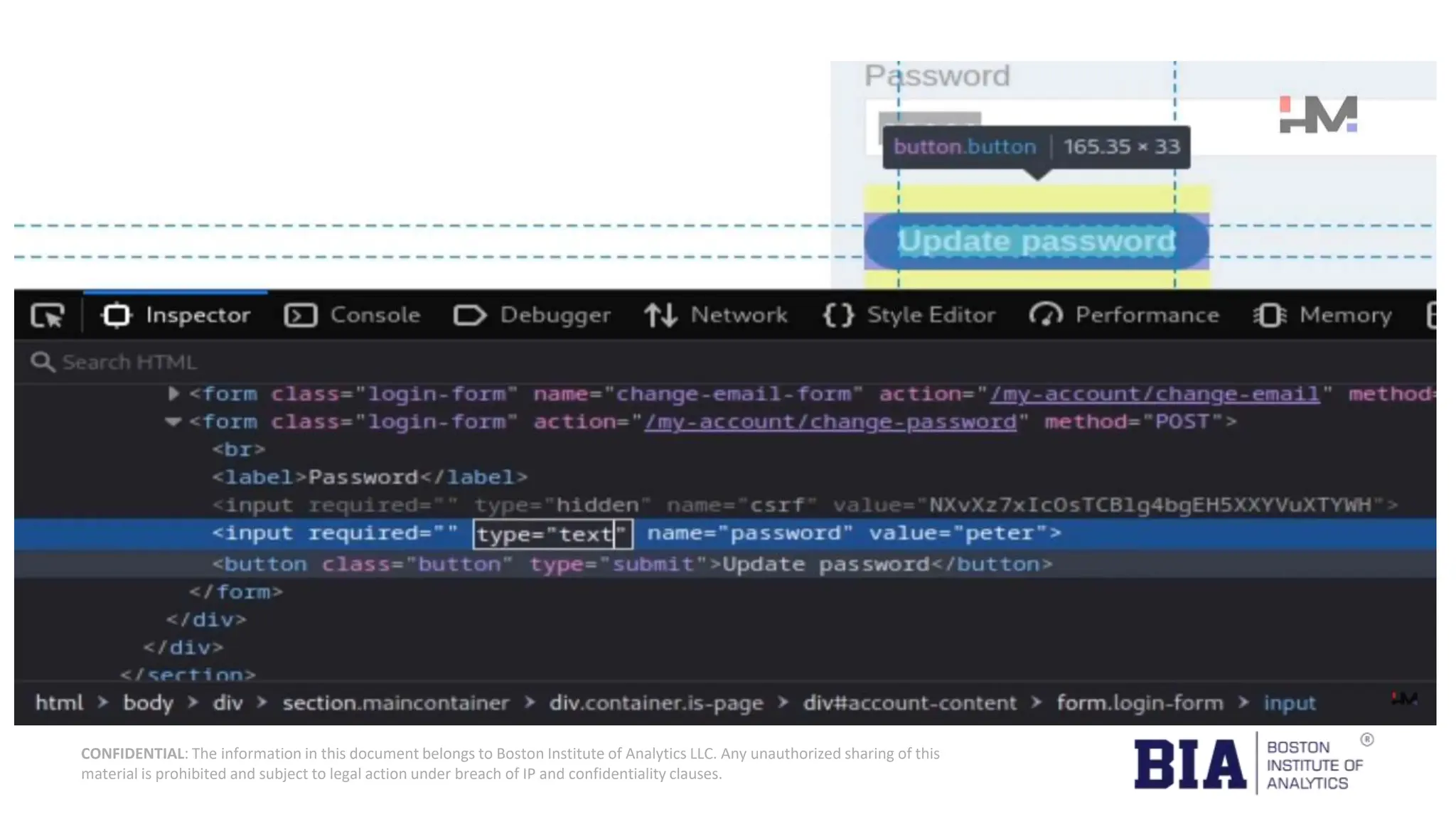Click the Performance gauge icon
The height and width of the screenshot is (819, 1456).
1045,316
